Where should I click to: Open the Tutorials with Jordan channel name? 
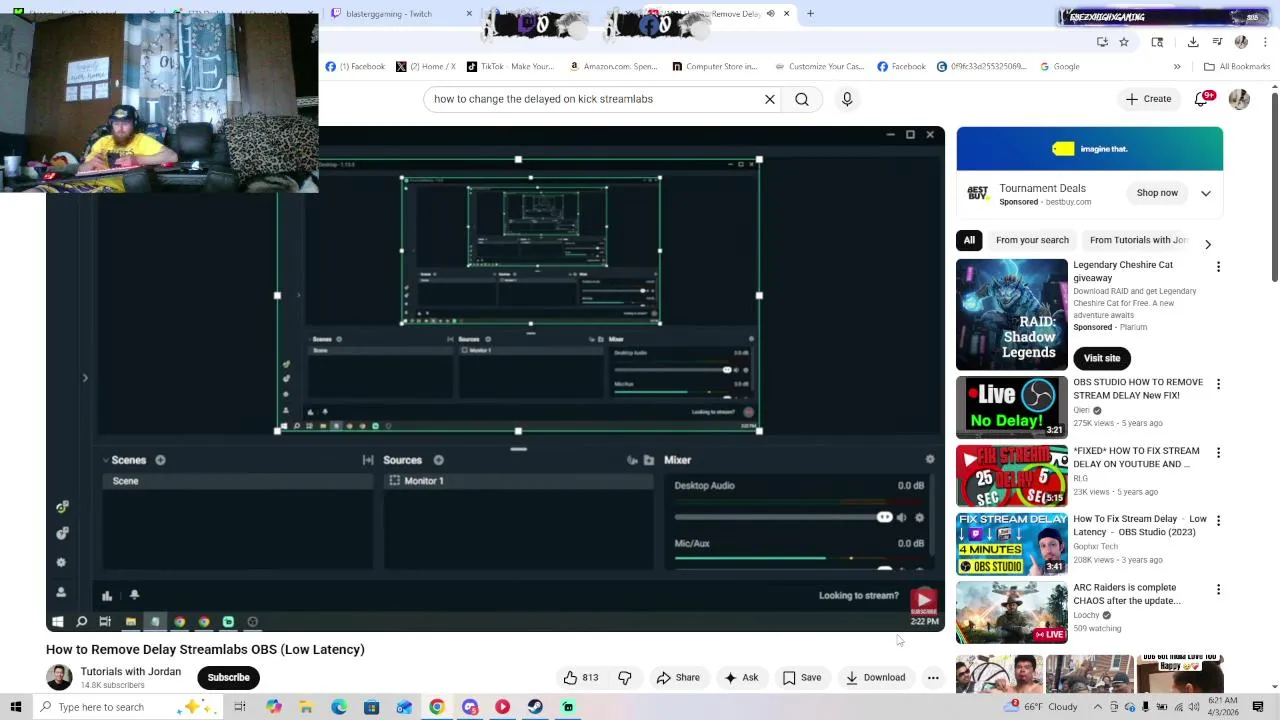pos(131,671)
